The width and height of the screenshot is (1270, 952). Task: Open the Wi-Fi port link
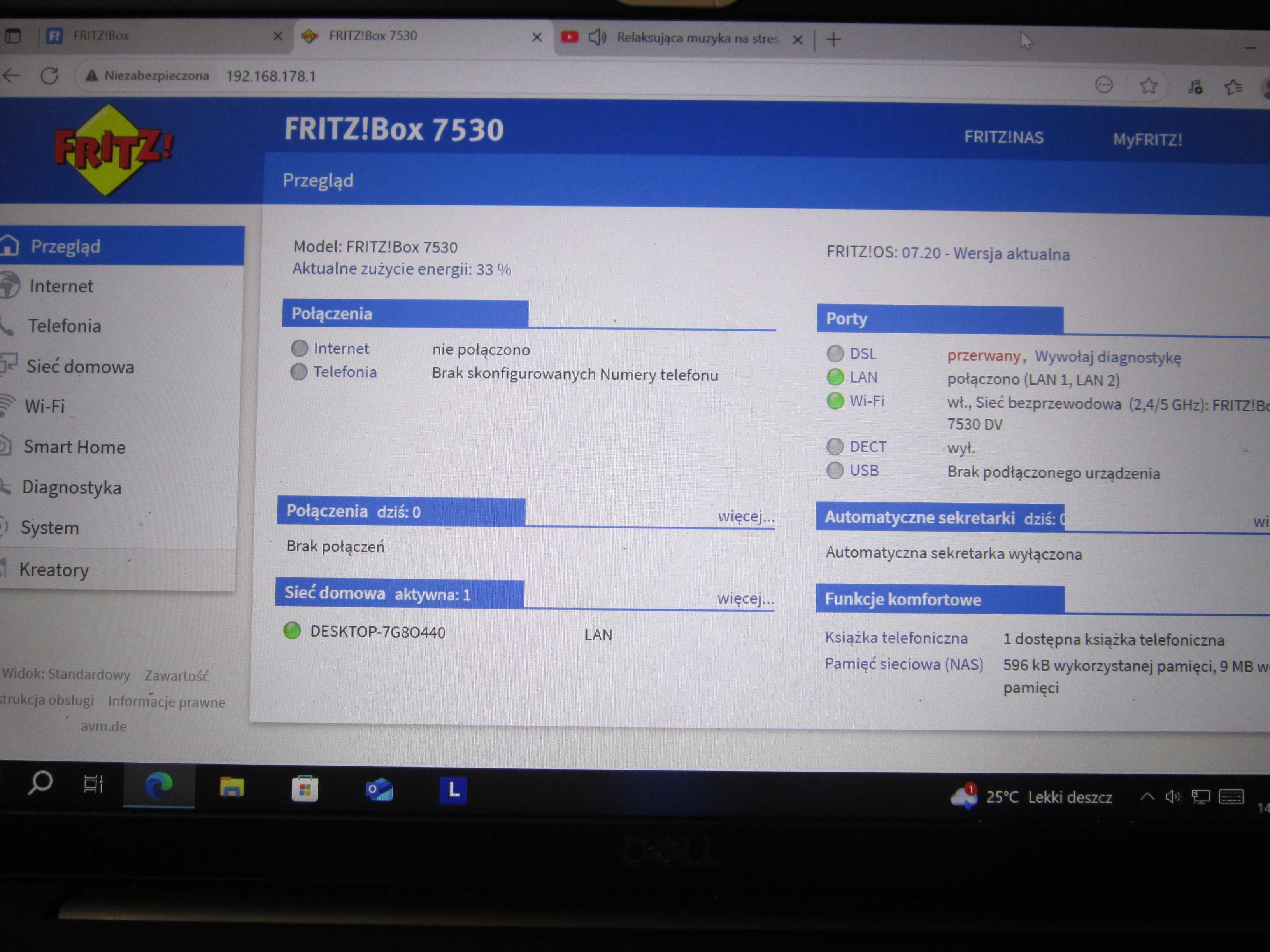coord(867,401)
